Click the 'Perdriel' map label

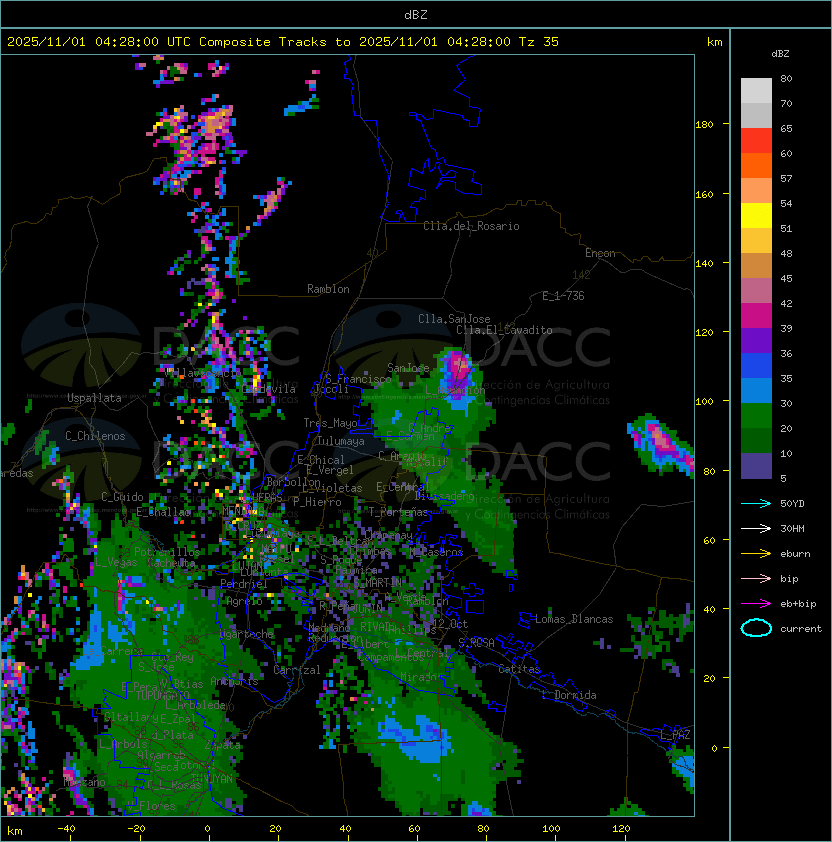point(244,584)
